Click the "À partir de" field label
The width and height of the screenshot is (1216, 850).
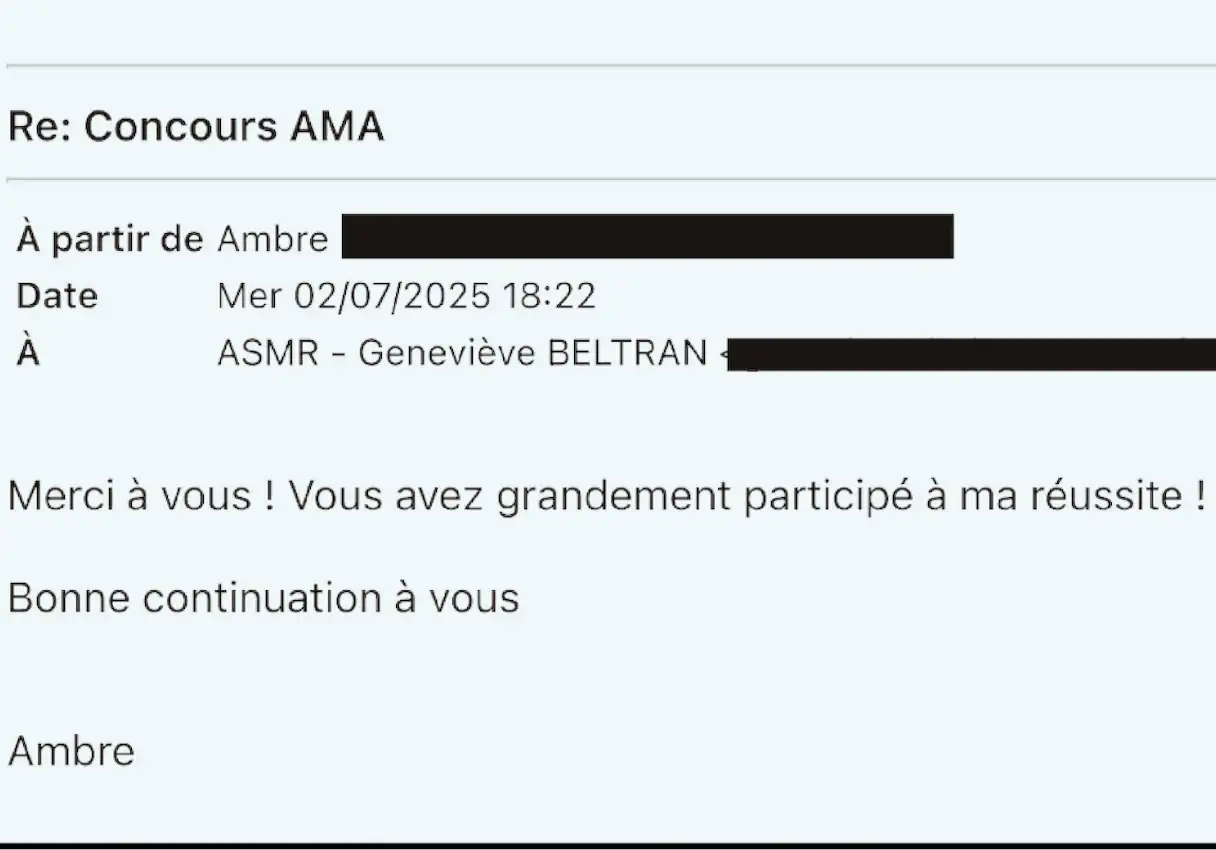click(110, 239)
